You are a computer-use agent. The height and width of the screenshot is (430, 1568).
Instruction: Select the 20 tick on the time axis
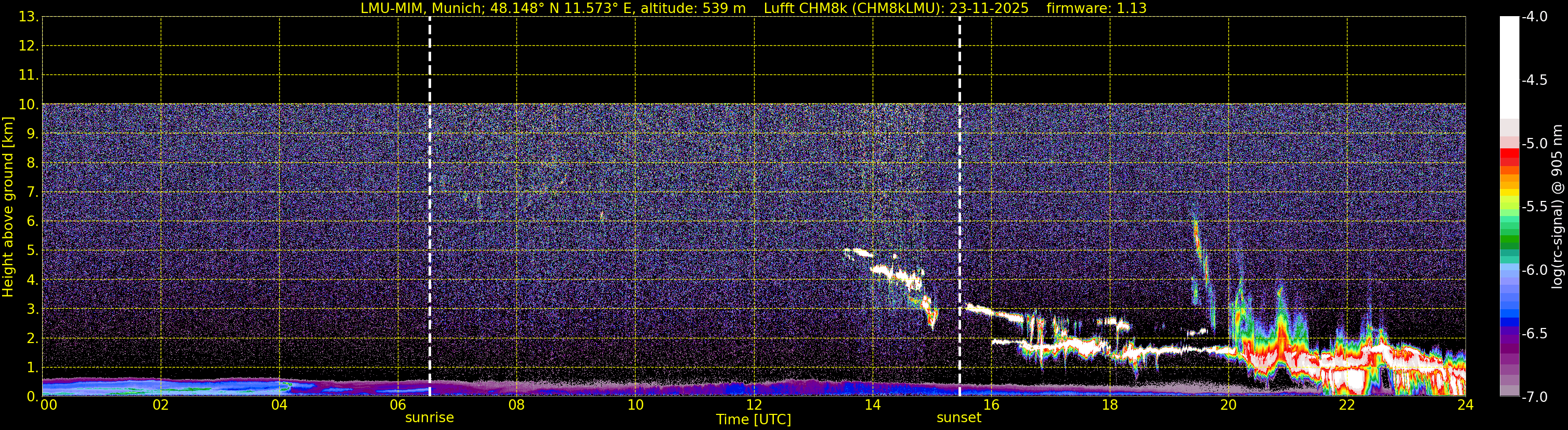1228,406
